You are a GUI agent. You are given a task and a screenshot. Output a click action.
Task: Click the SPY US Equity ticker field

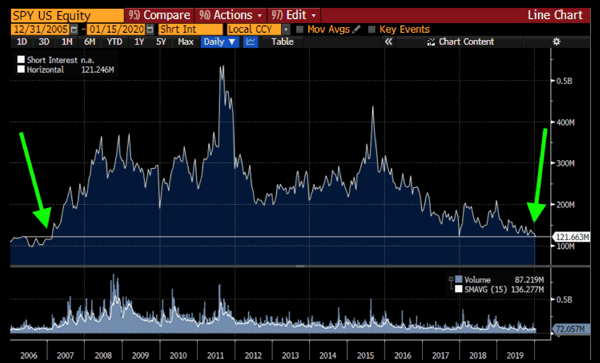point(67,16)
